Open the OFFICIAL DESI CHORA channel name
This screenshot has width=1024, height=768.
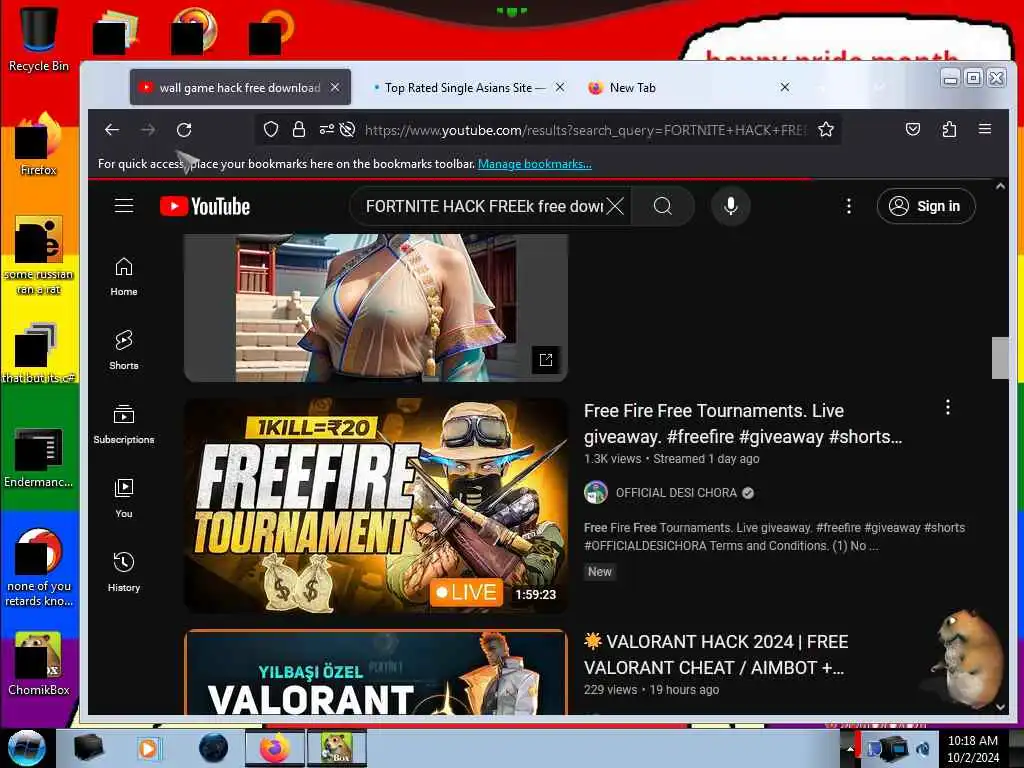tap(676, 493)
